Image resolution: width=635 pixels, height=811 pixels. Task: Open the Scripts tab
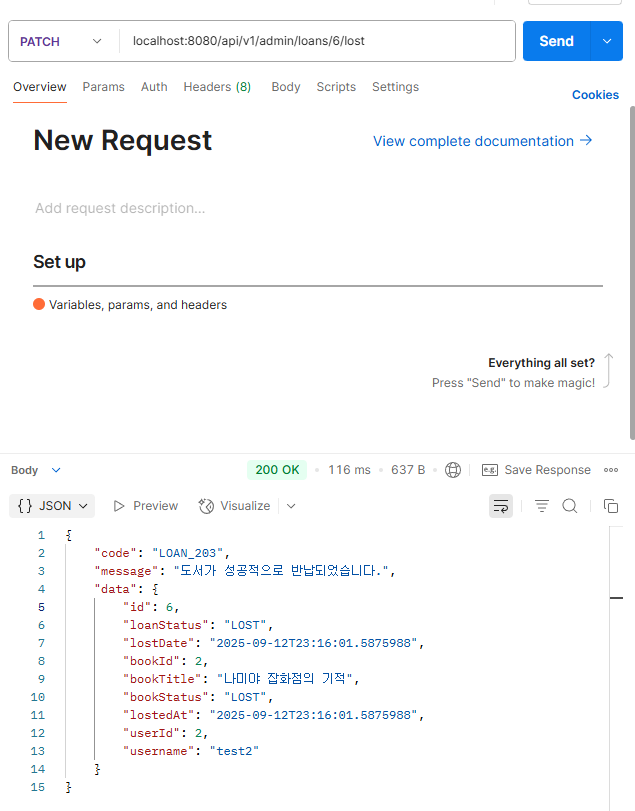(x=336, y=87)
